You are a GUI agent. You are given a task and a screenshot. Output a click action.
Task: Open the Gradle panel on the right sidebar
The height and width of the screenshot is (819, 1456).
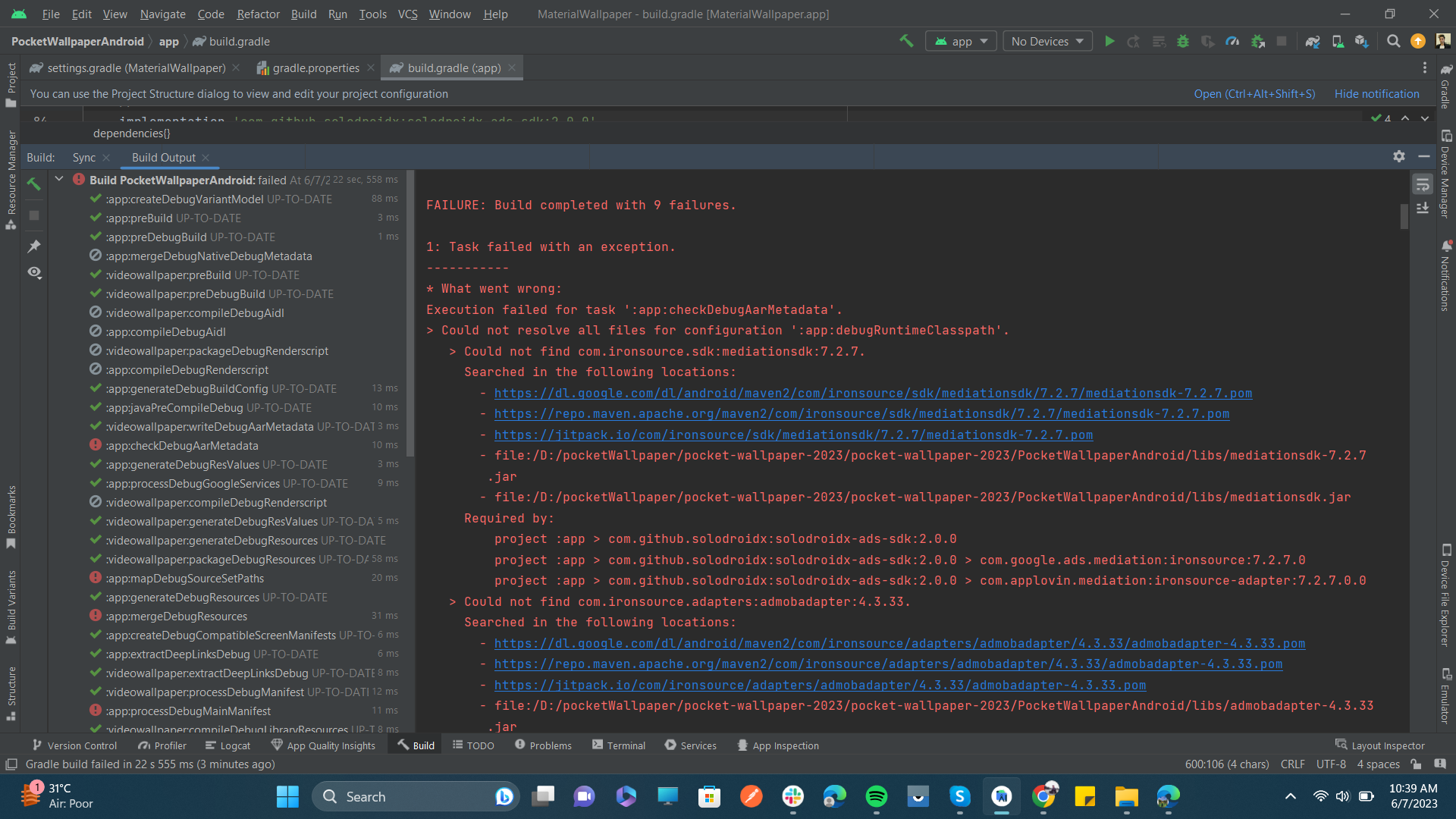1445,78
